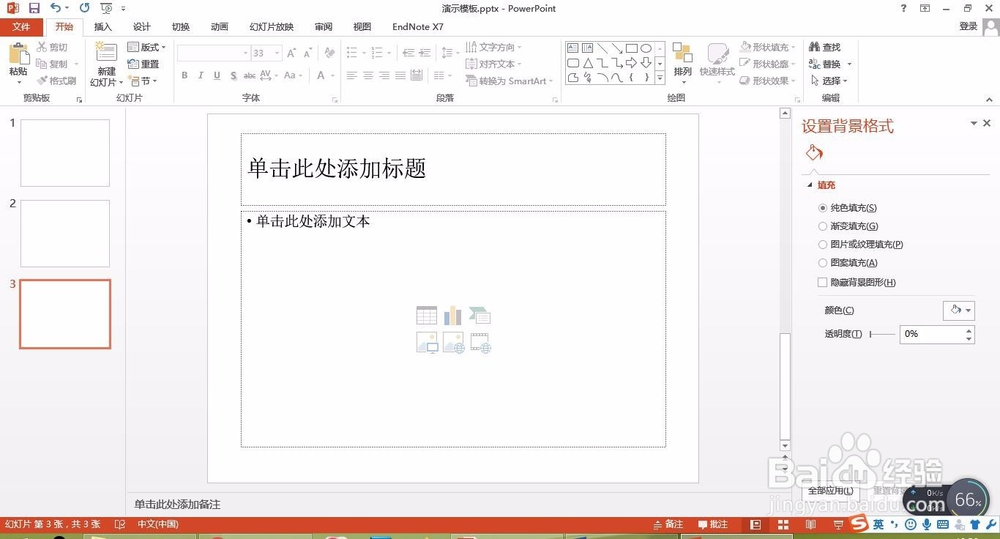Click transparency percentage input field
The width and height of the screenshot is (1000, 539).
(x=931, y=334)
